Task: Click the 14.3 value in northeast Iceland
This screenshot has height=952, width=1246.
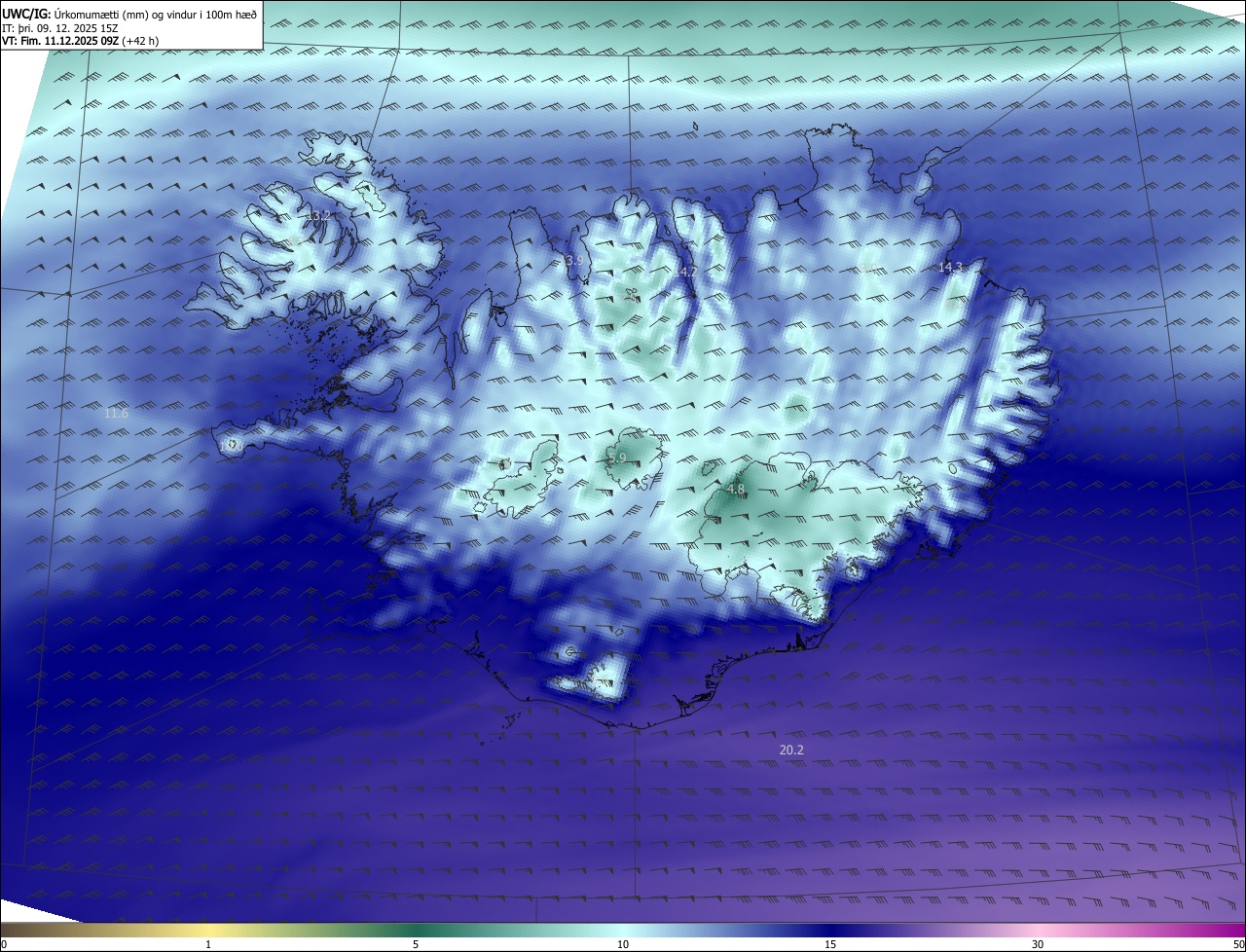Action: [x=950, y=267]
